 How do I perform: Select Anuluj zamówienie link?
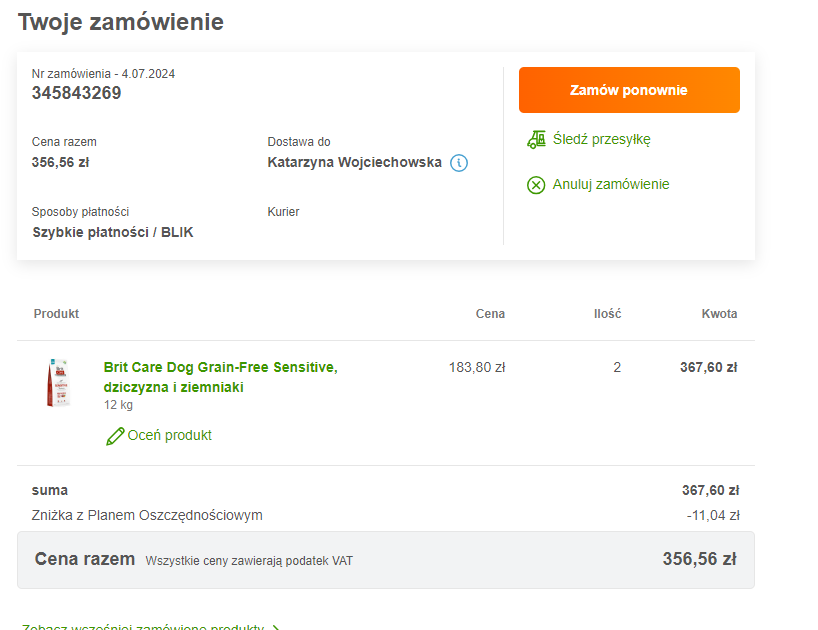[611, 184]
